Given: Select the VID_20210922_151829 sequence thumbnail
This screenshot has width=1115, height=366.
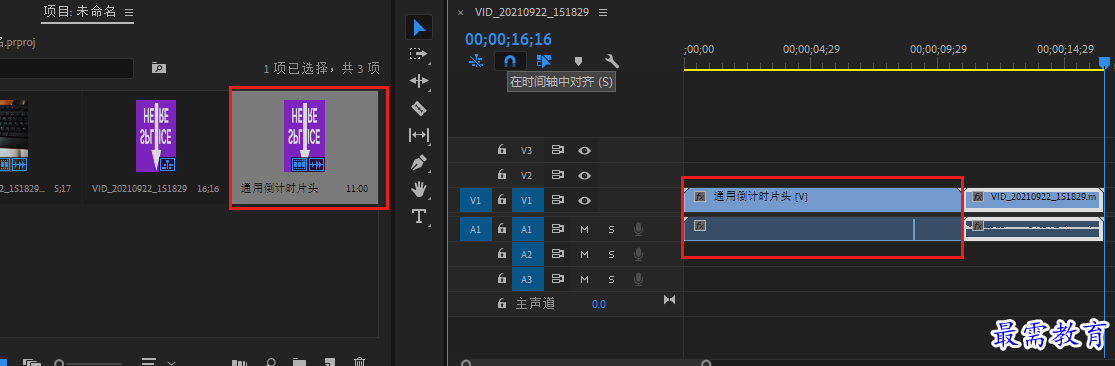Looking at the screenshot, I should (x=156, y=136).
